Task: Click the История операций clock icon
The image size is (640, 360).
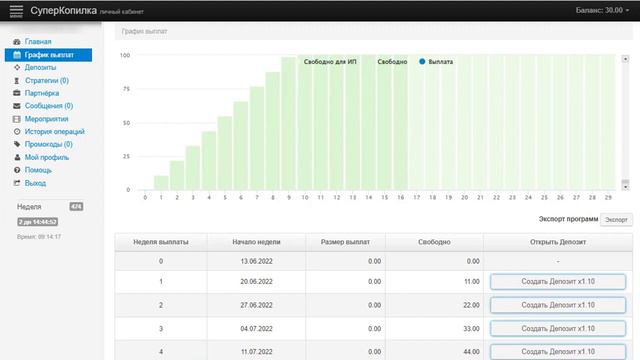Action: click(x=17, y=131)
